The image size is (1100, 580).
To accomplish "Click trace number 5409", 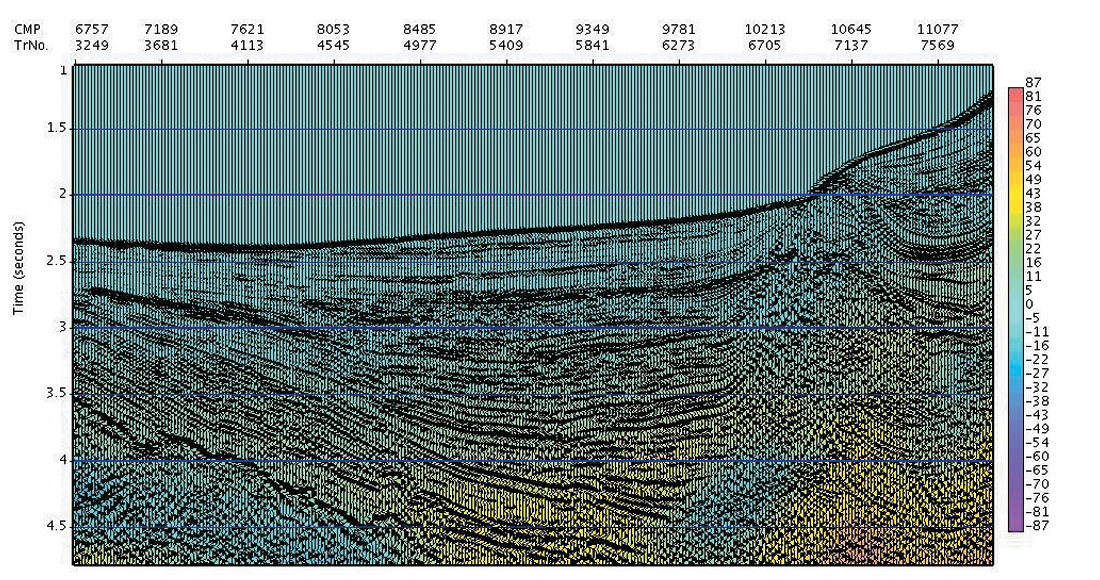I will click(506, 46).
